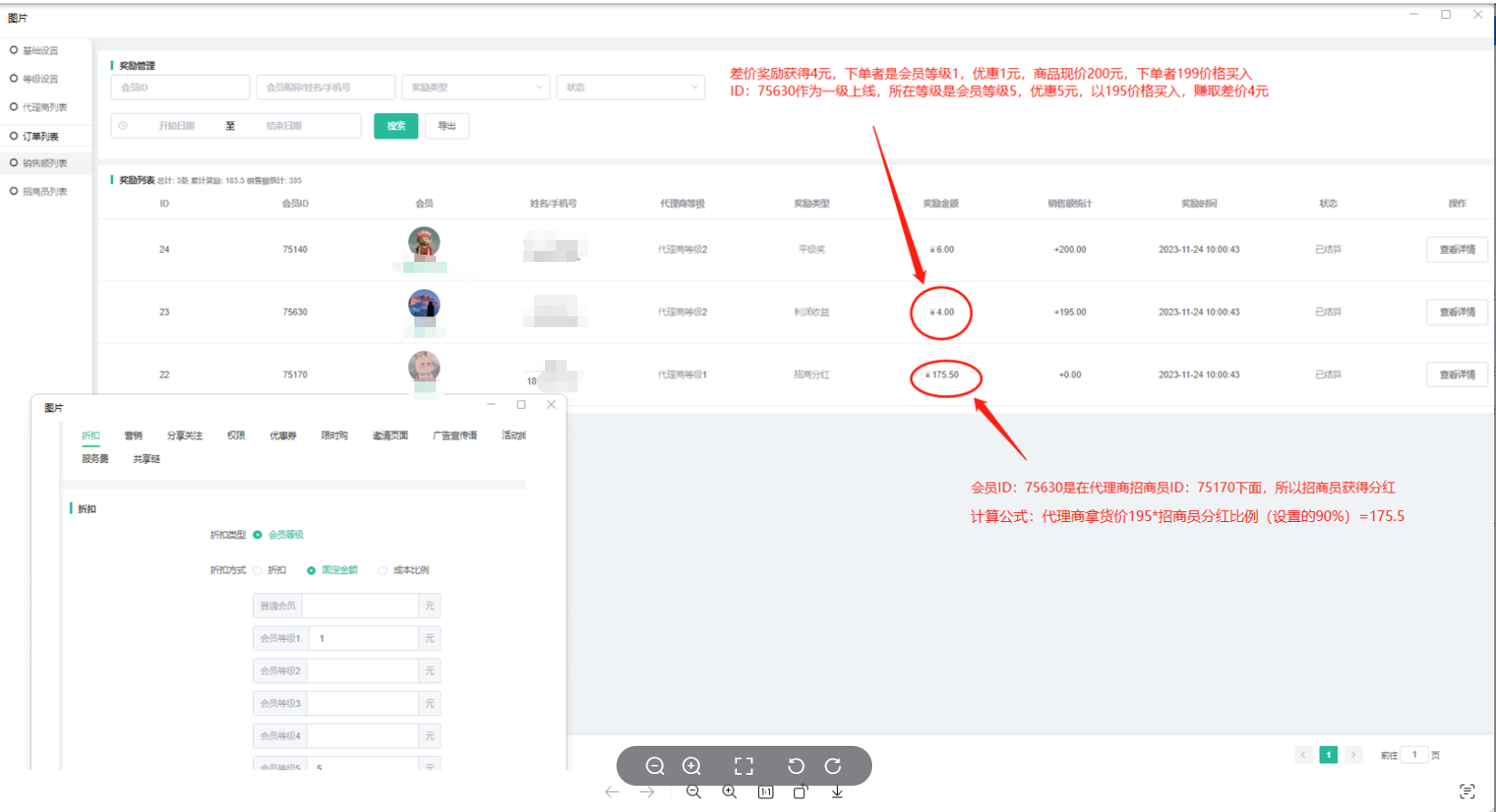Select the 成本比例 radio option
The width and height of the screenshot is (1496, 812).
point(384,571)
